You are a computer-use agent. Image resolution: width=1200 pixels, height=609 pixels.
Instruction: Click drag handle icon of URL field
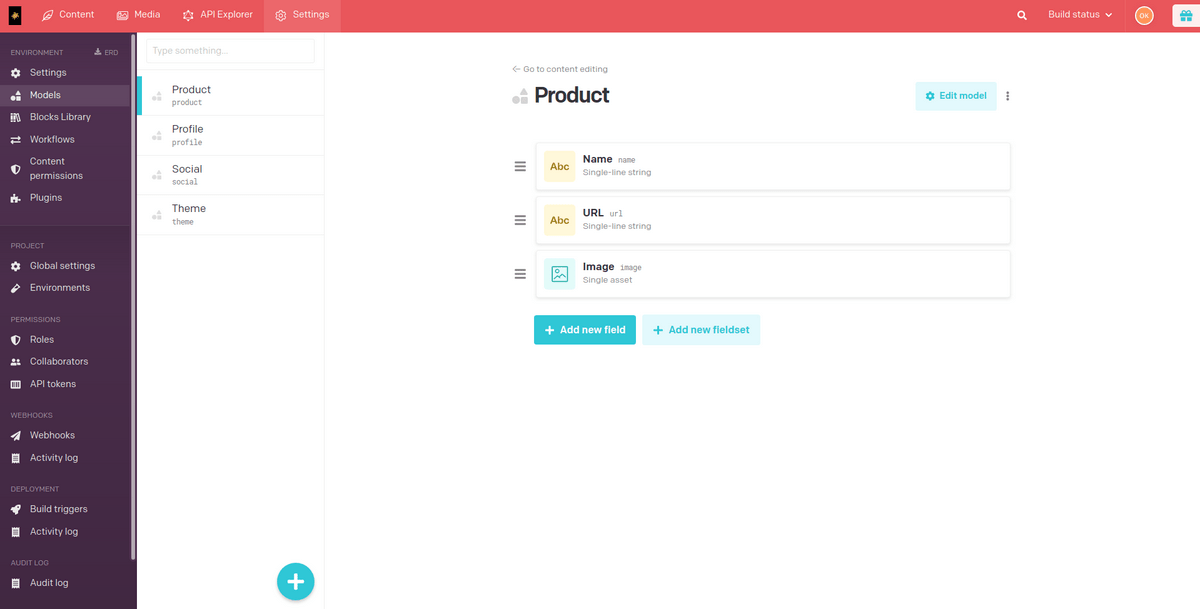520,220
